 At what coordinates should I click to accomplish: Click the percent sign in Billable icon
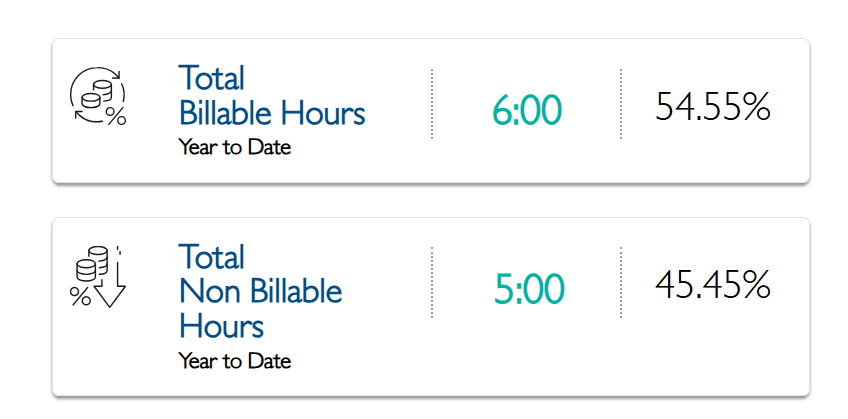[116, 116]
